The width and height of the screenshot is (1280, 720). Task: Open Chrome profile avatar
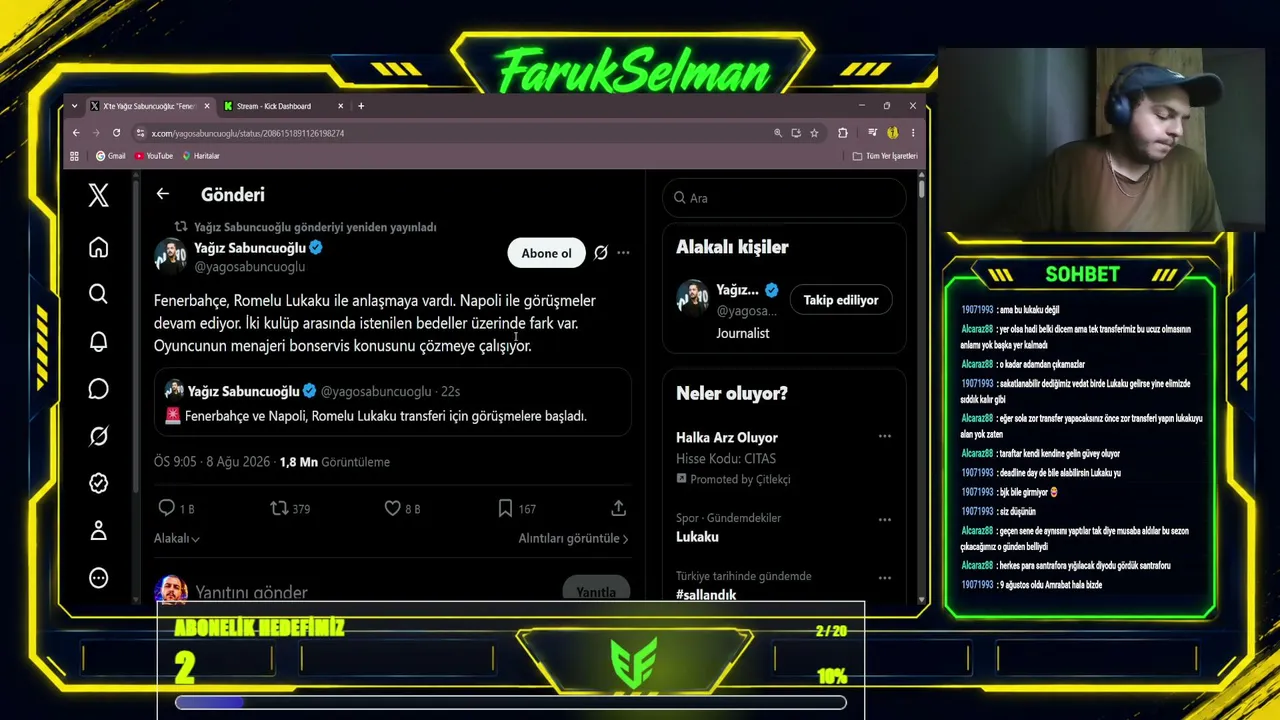coord(892,133)
